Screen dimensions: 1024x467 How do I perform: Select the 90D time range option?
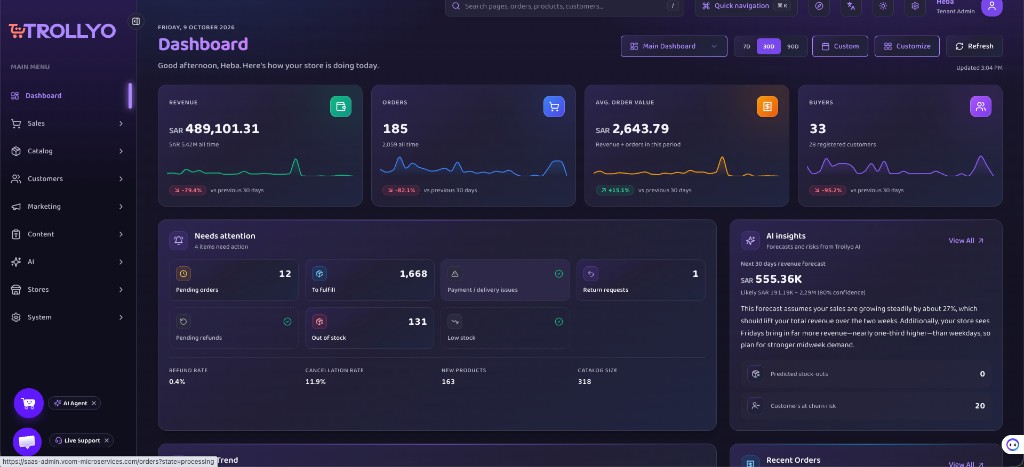click(793, 46)
